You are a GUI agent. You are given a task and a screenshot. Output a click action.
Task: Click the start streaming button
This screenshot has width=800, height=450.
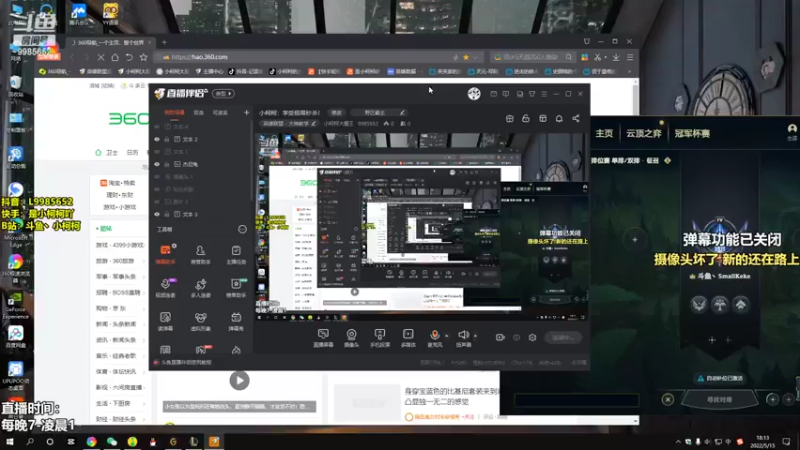[563, 337]
